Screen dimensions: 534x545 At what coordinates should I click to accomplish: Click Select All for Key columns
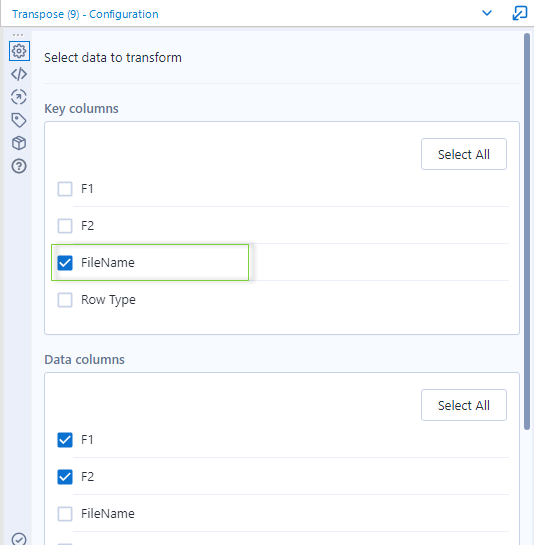[x=464, y=154]
